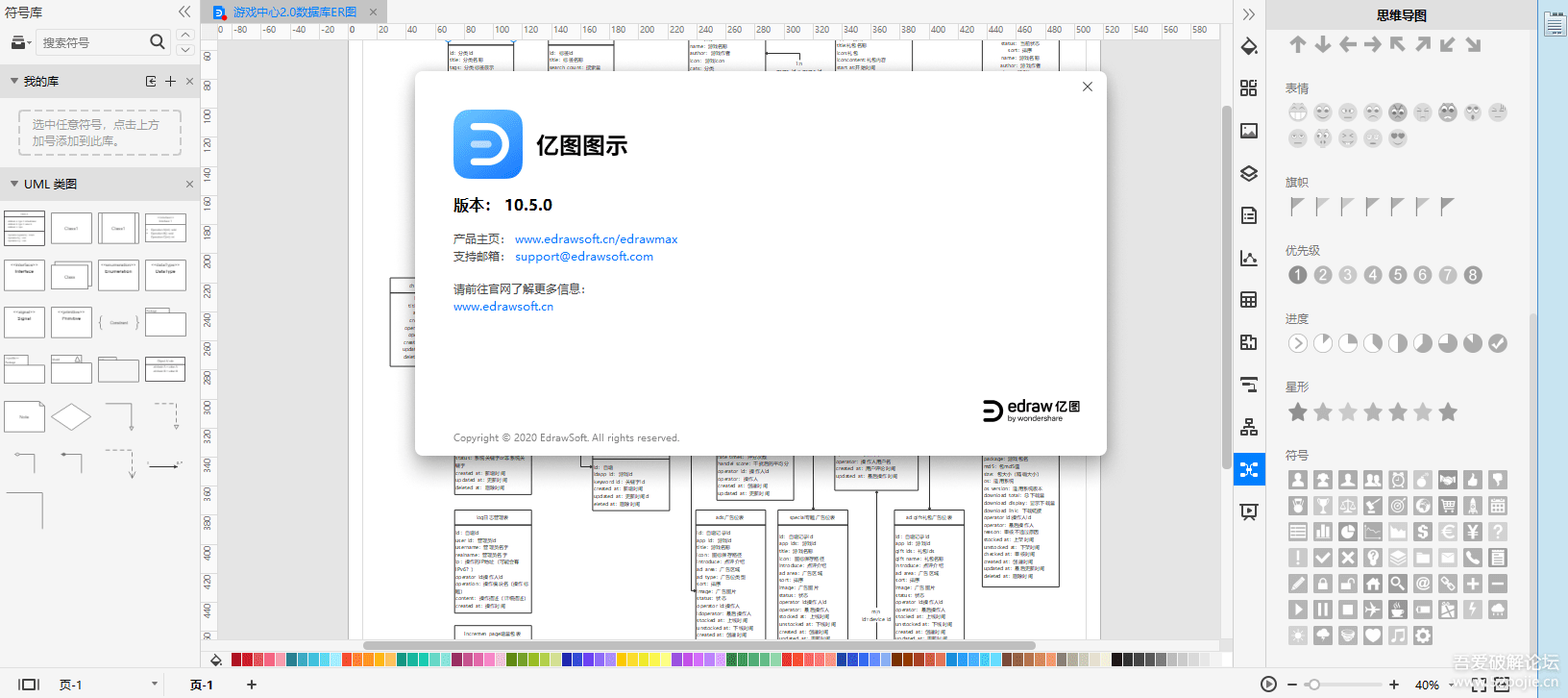Open the library menu dropdown beside search

(x=20, y=42)
